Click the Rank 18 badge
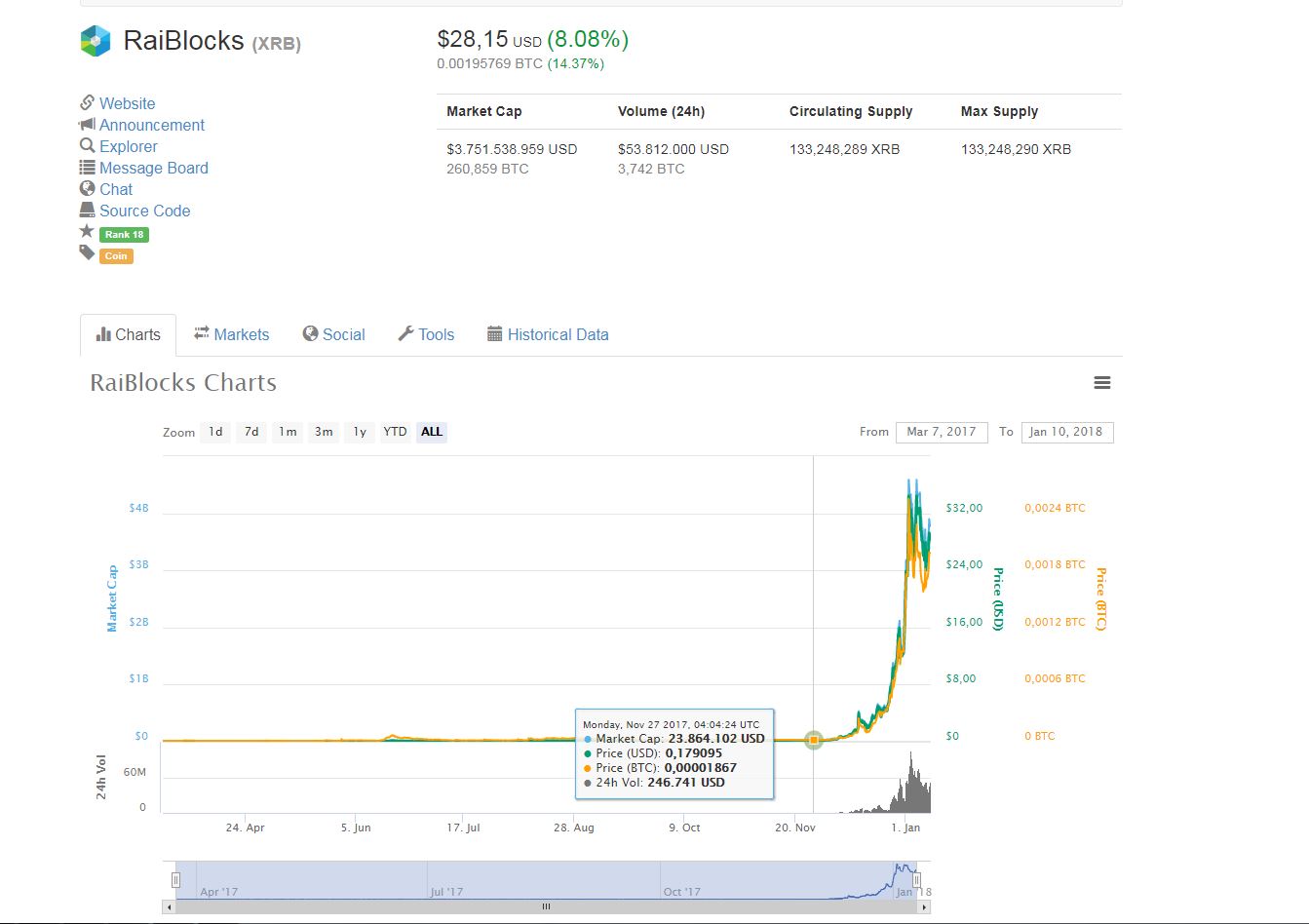 (124, 234)
